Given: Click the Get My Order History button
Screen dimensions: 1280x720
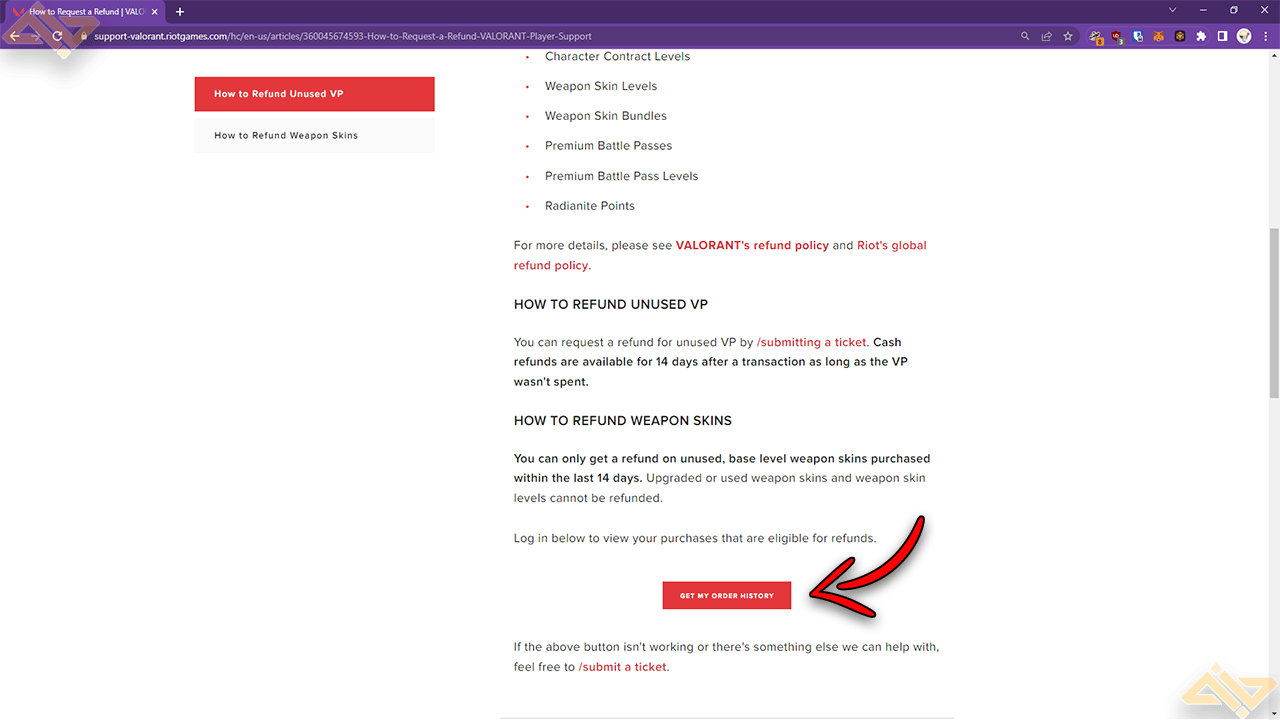Looking at the screenshot, I should tap(727, 595).
